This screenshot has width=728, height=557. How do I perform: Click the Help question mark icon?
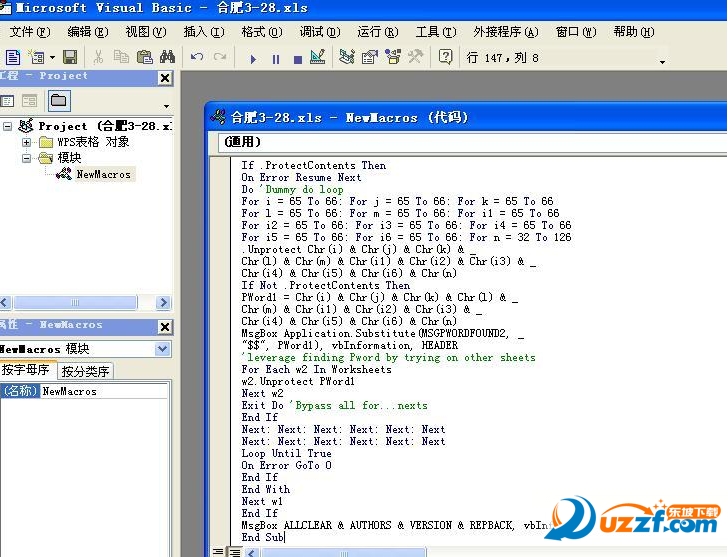pyautogui.click(x=445, y=58)
